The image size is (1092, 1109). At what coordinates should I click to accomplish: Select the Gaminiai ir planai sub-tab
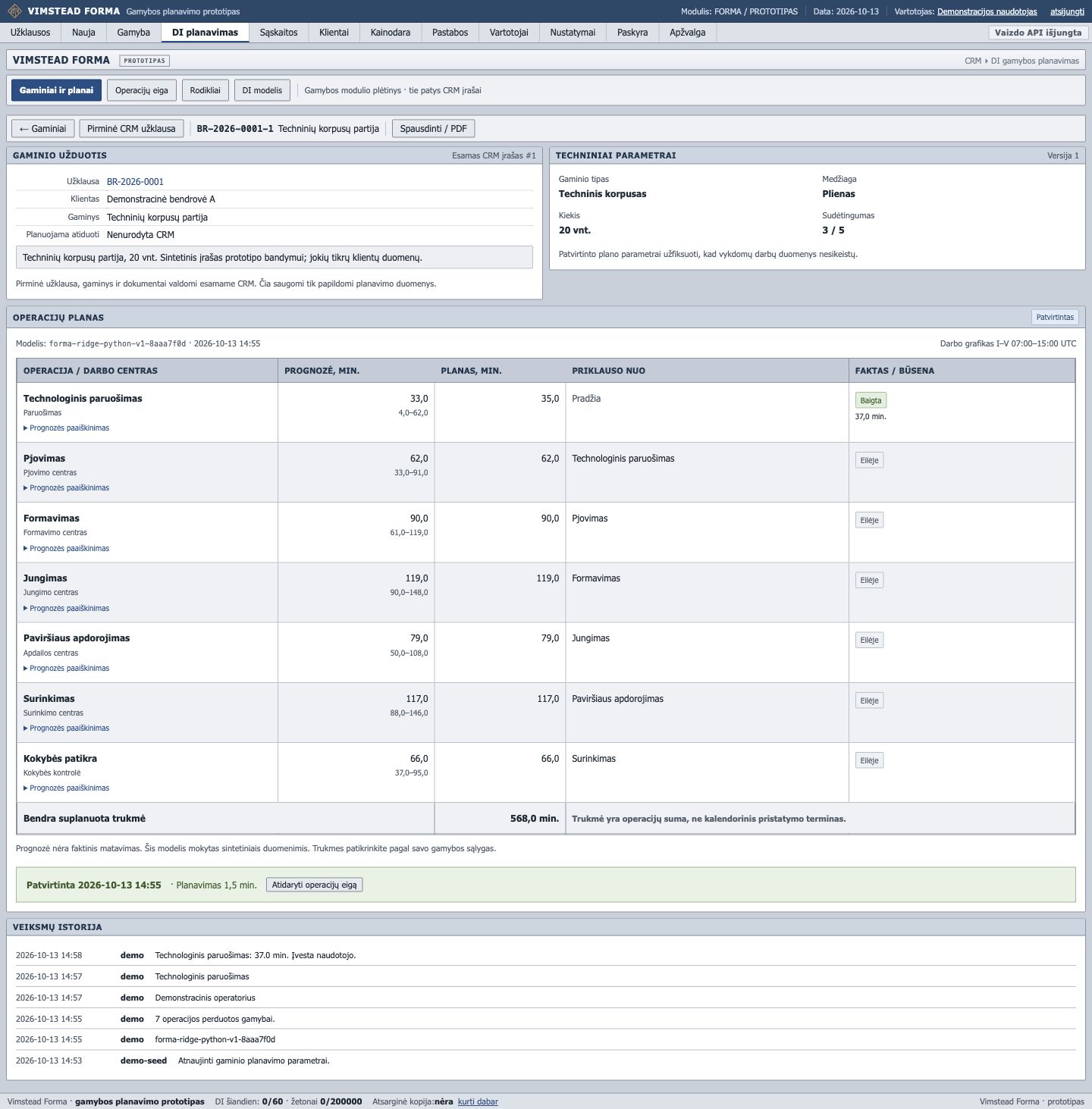(56, 90)
